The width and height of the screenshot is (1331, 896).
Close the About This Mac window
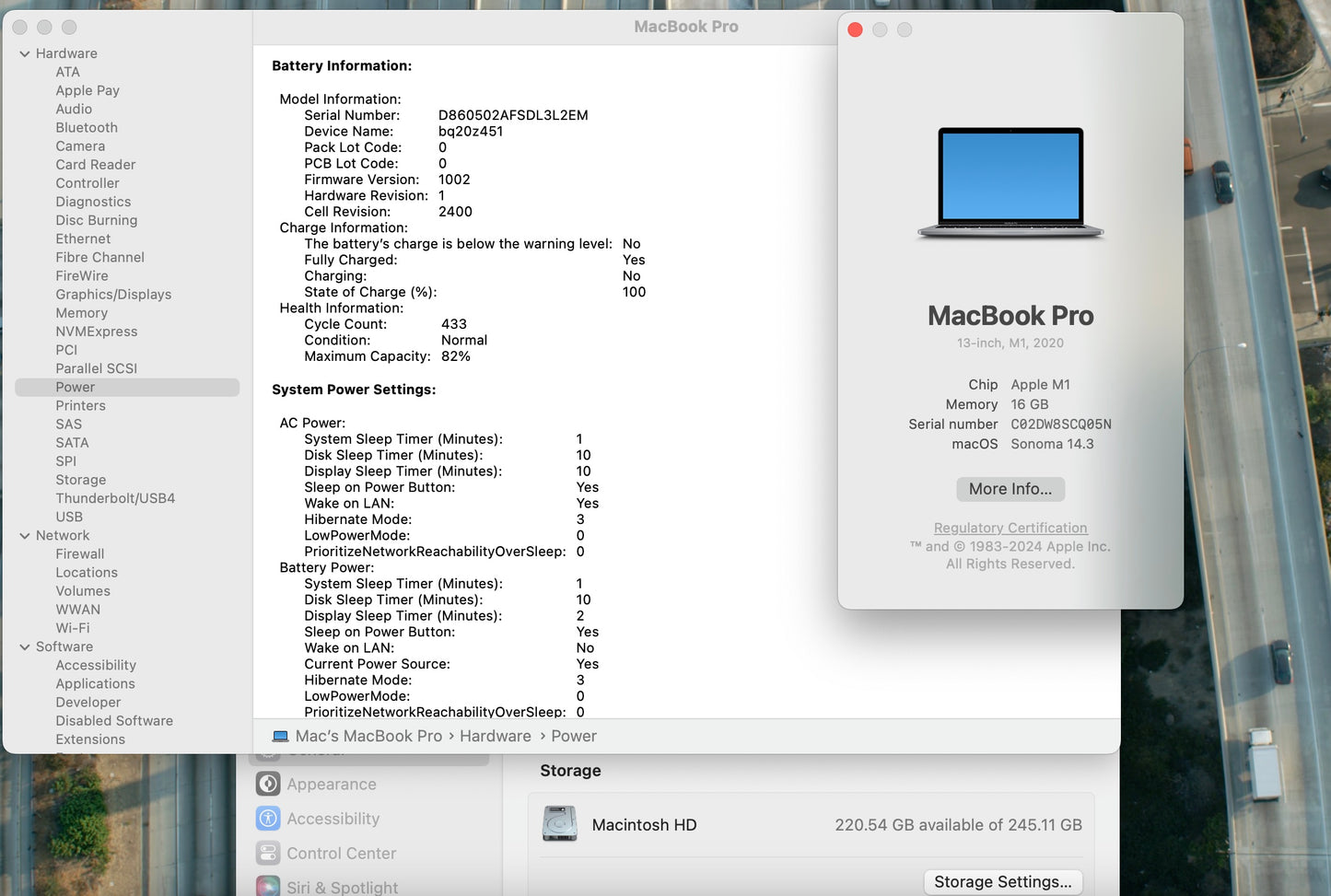(855, 30)
